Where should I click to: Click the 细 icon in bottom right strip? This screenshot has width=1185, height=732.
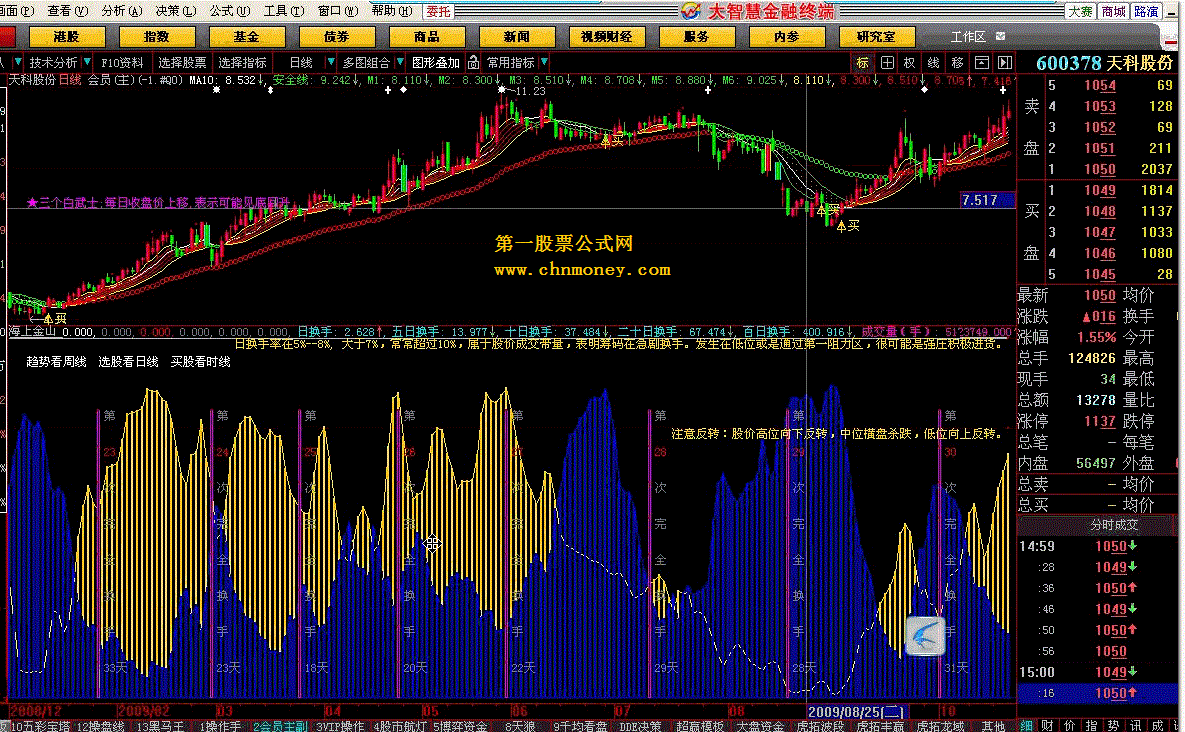pos(1027,725)
